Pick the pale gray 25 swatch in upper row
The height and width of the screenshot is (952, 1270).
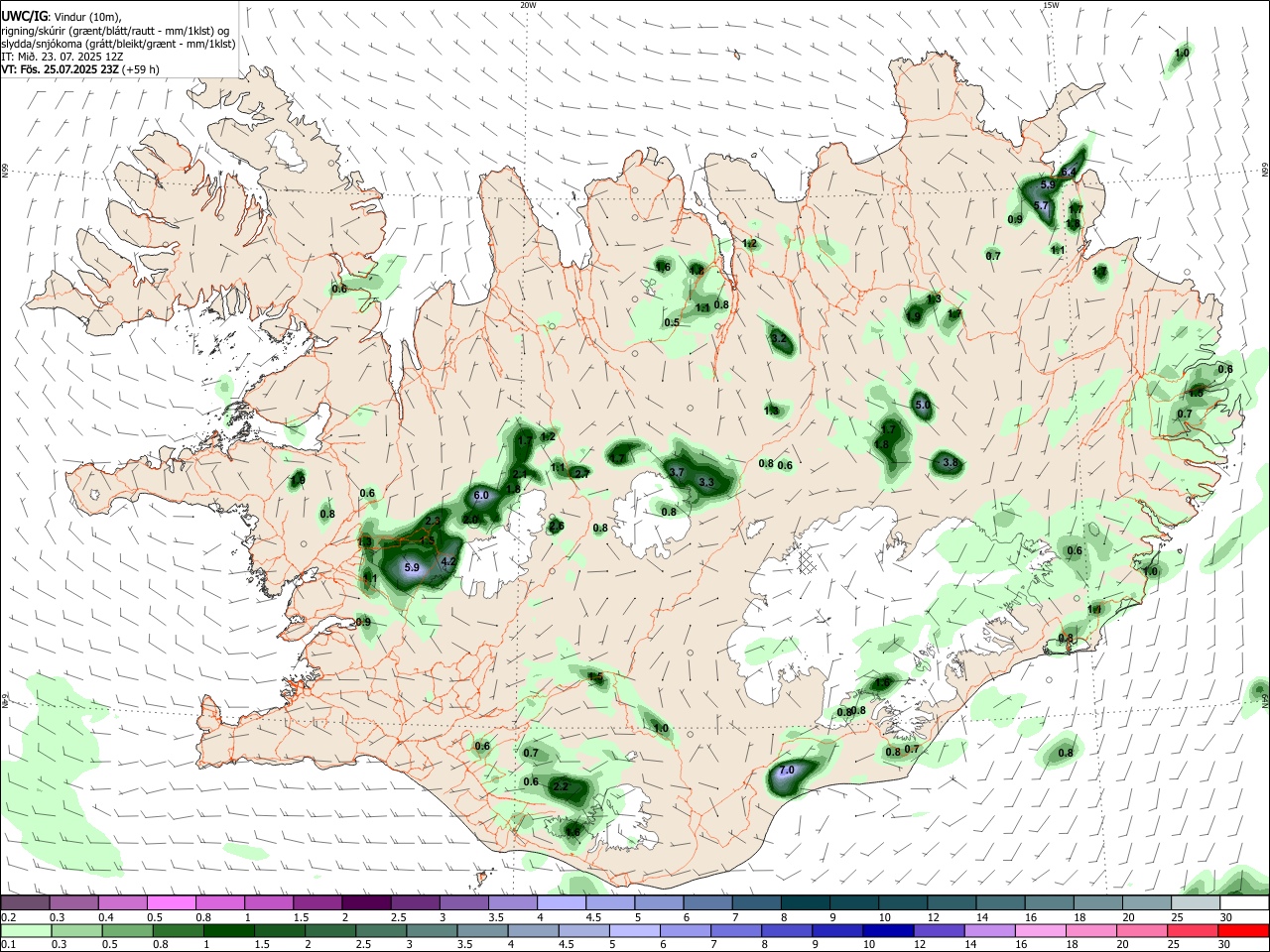point(1196,903)
